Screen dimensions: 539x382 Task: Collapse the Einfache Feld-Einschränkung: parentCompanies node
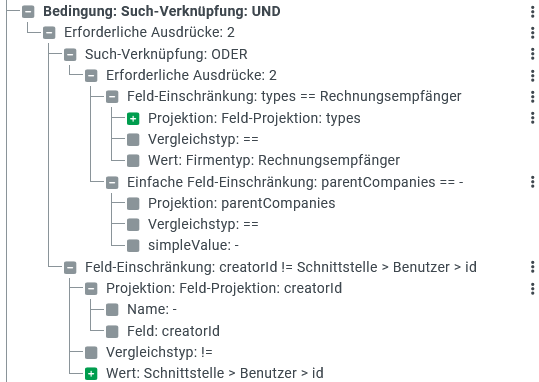coord(112,183)
